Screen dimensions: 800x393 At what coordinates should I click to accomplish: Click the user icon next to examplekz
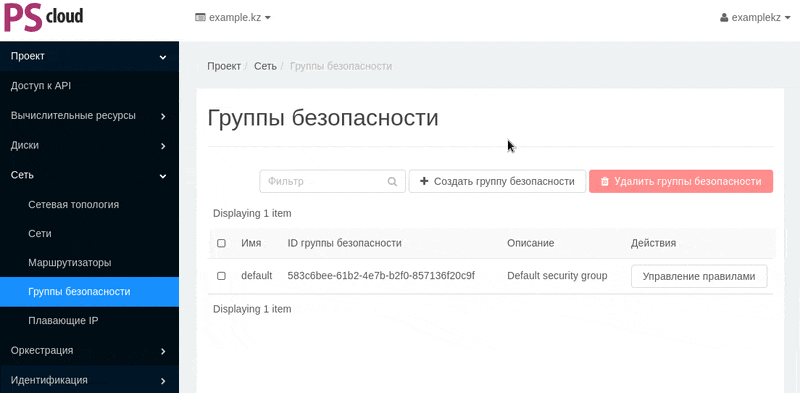coord(724,17)
